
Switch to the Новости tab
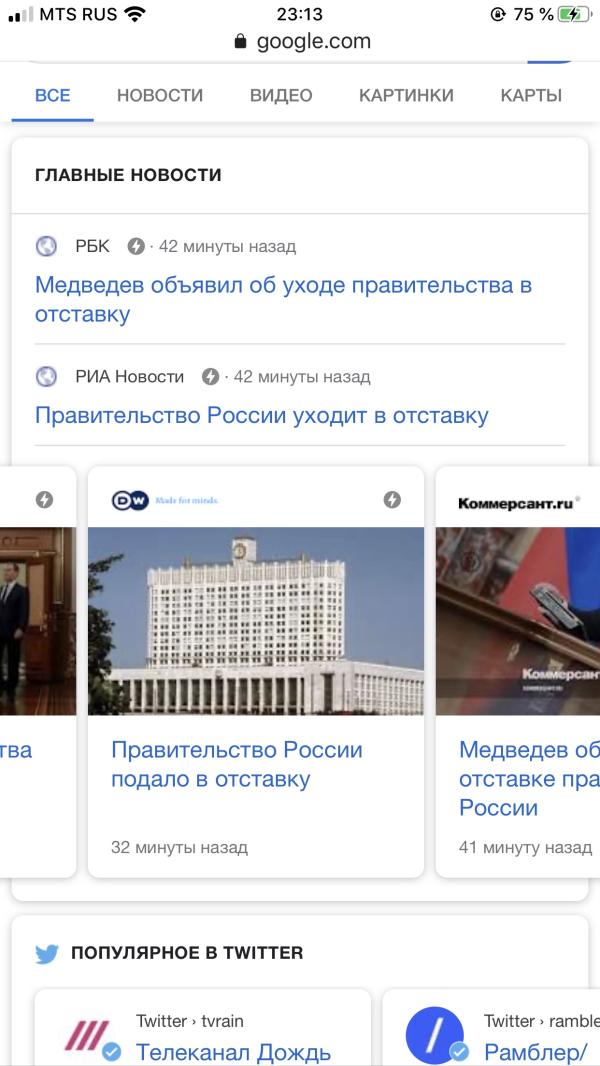coord(160,95)
